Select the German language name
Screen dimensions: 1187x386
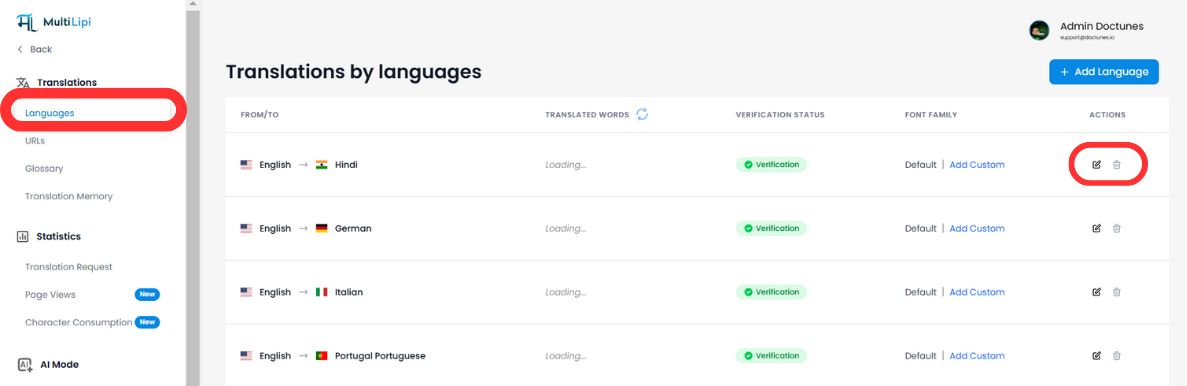(353, 229)
